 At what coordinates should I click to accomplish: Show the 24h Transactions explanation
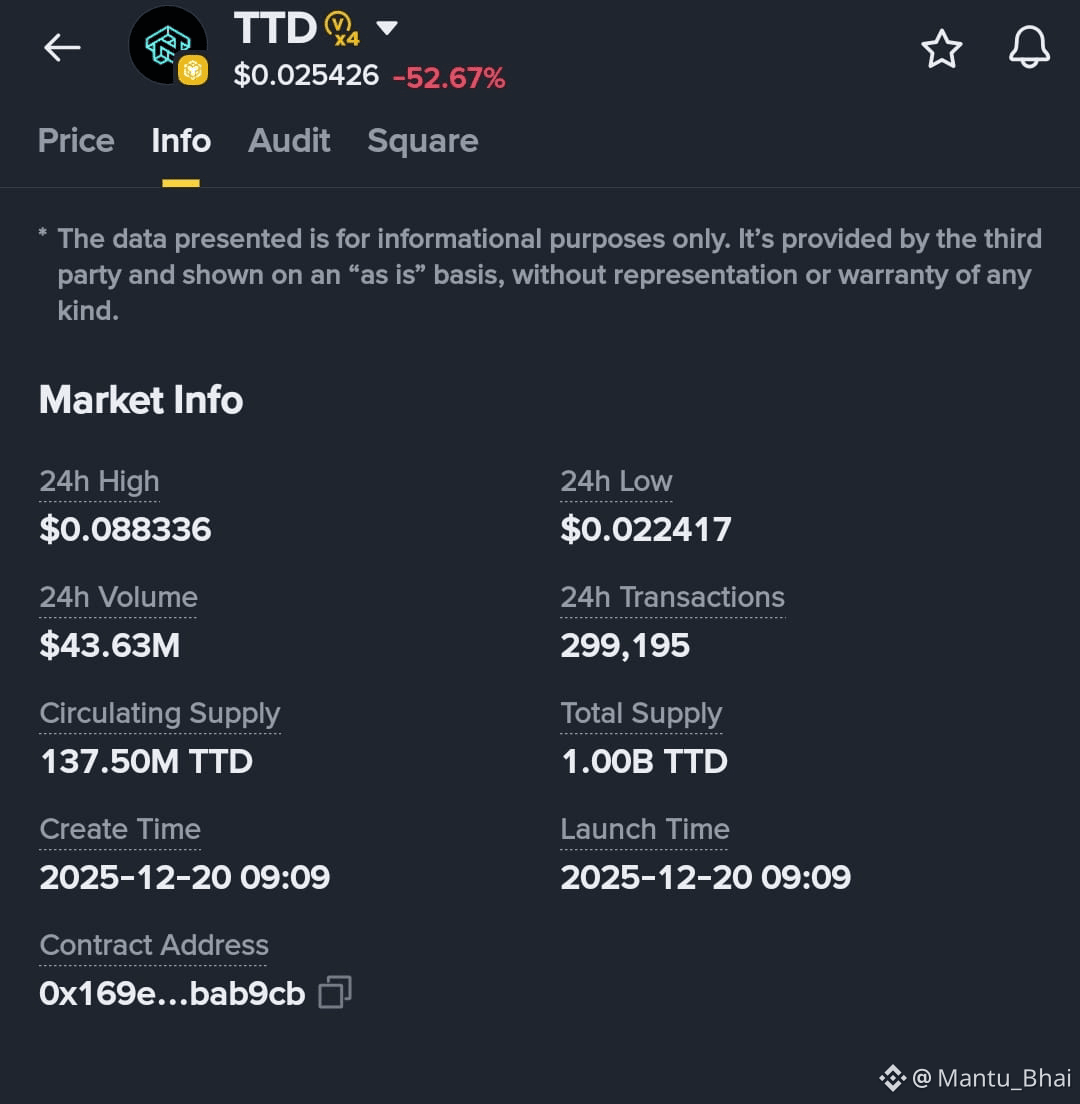click(672, 597)
